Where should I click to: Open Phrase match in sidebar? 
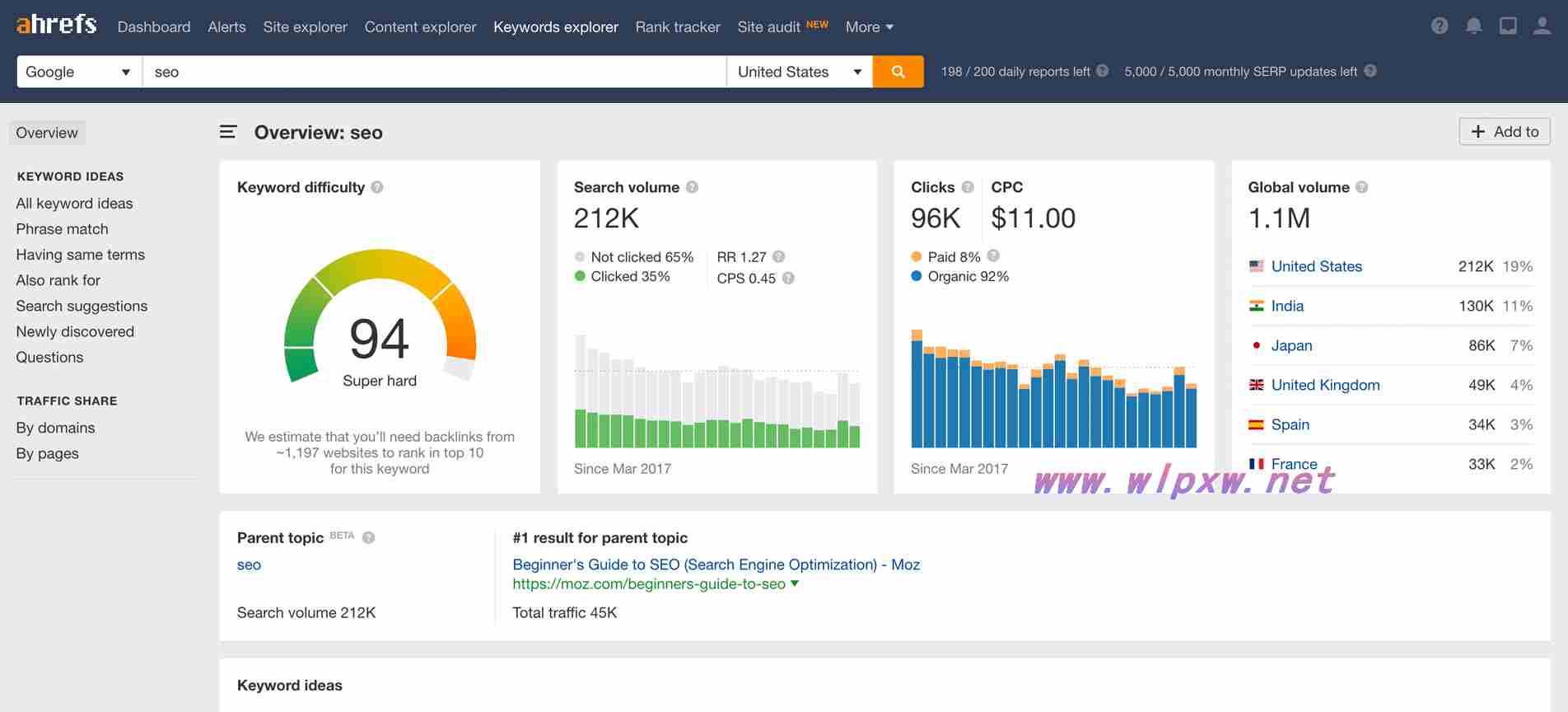[x=62, y=229]
